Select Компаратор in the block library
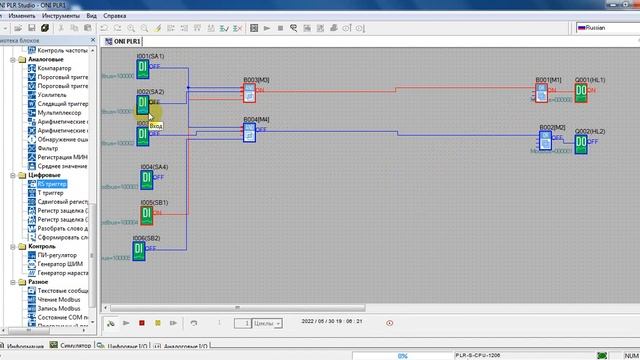Image resolution: width=640 pixels, height=360 pixels. coord(54,68)
